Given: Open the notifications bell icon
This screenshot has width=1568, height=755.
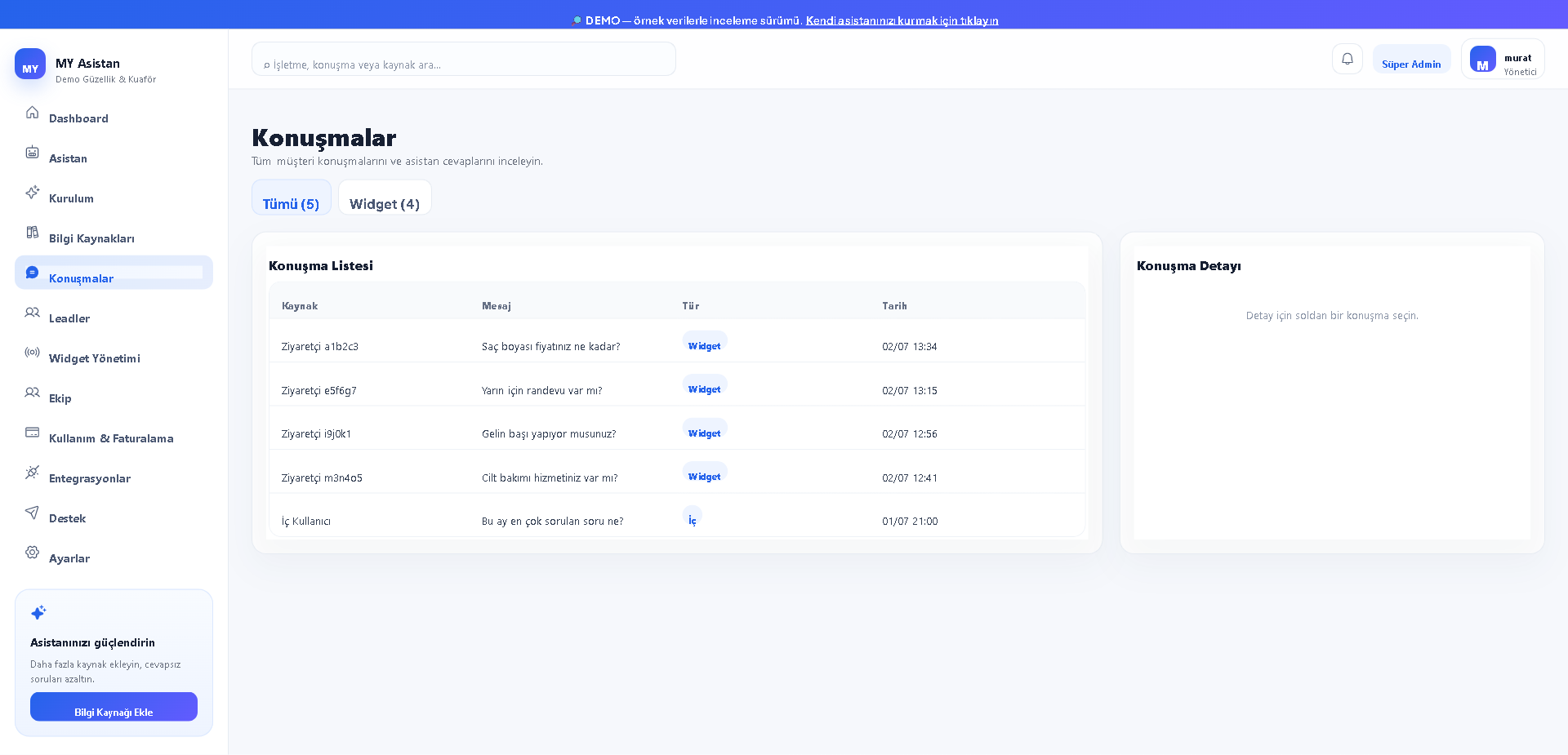Looking at the screenshot, I should (1347, 59).
